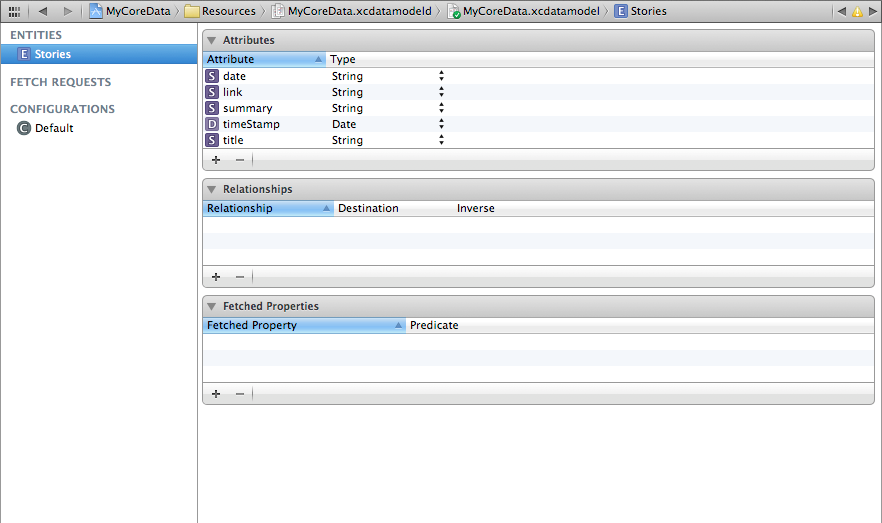Click the yellow warning triangle icon
Image resolution: width=882 pixels, height=523 pixels.
point(857,12)
